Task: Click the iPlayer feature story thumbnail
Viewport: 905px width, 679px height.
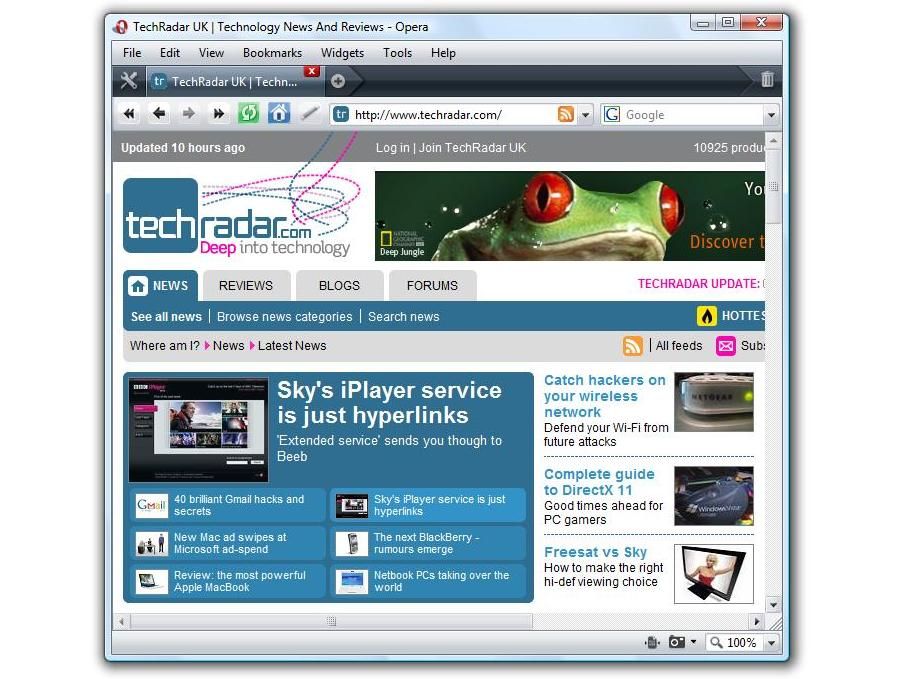Action: pyautogui.click(x=199, y=430)
